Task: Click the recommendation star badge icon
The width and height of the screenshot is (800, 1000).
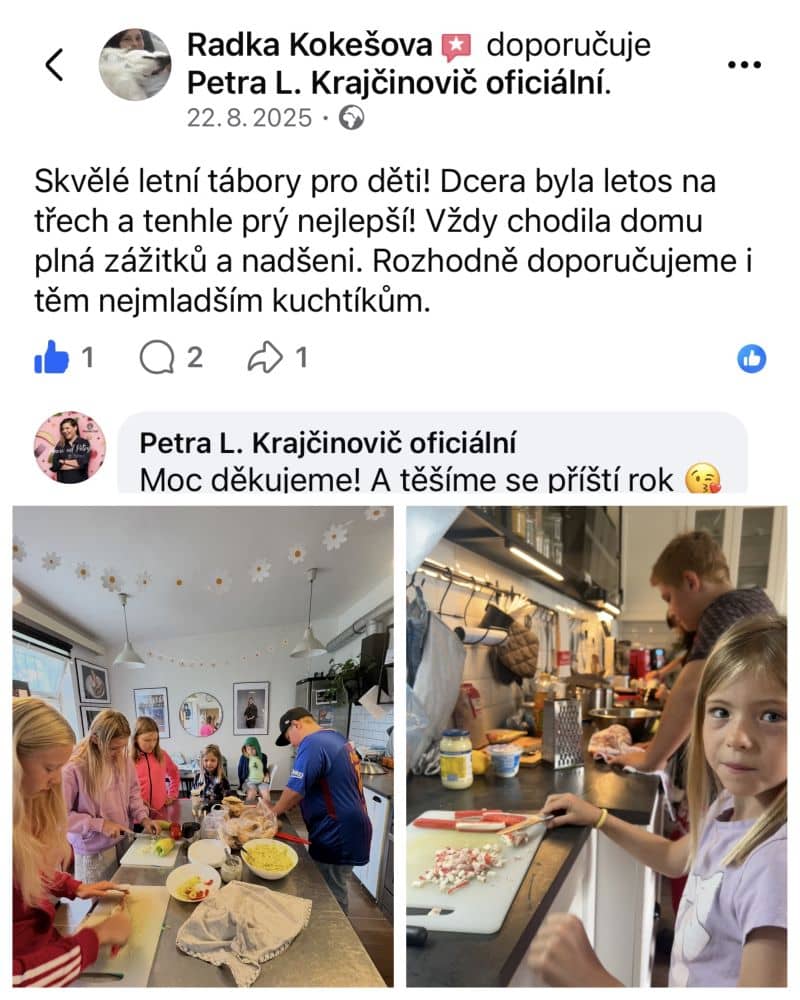Action: tap(457, 47)
